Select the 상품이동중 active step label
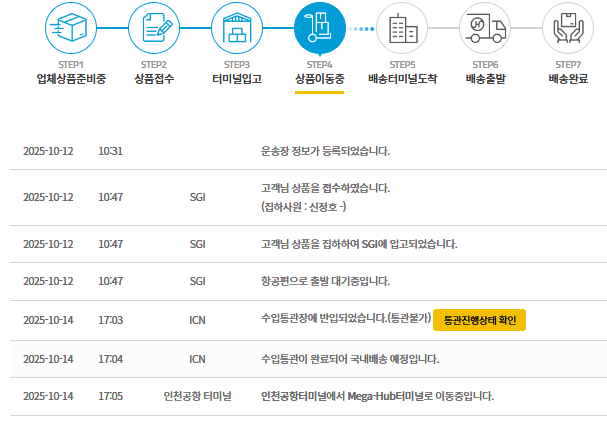 320,78
